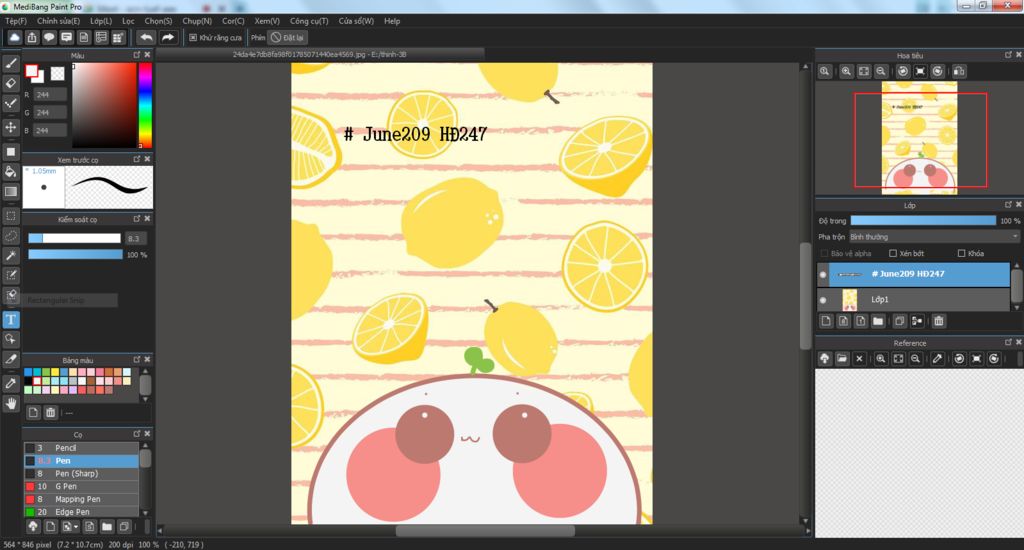This screenshot has height=550, width=1024.
Task: Toggle the Khử răng cưa anti-aliasing checkbox
Action: (x=193, y=38)
